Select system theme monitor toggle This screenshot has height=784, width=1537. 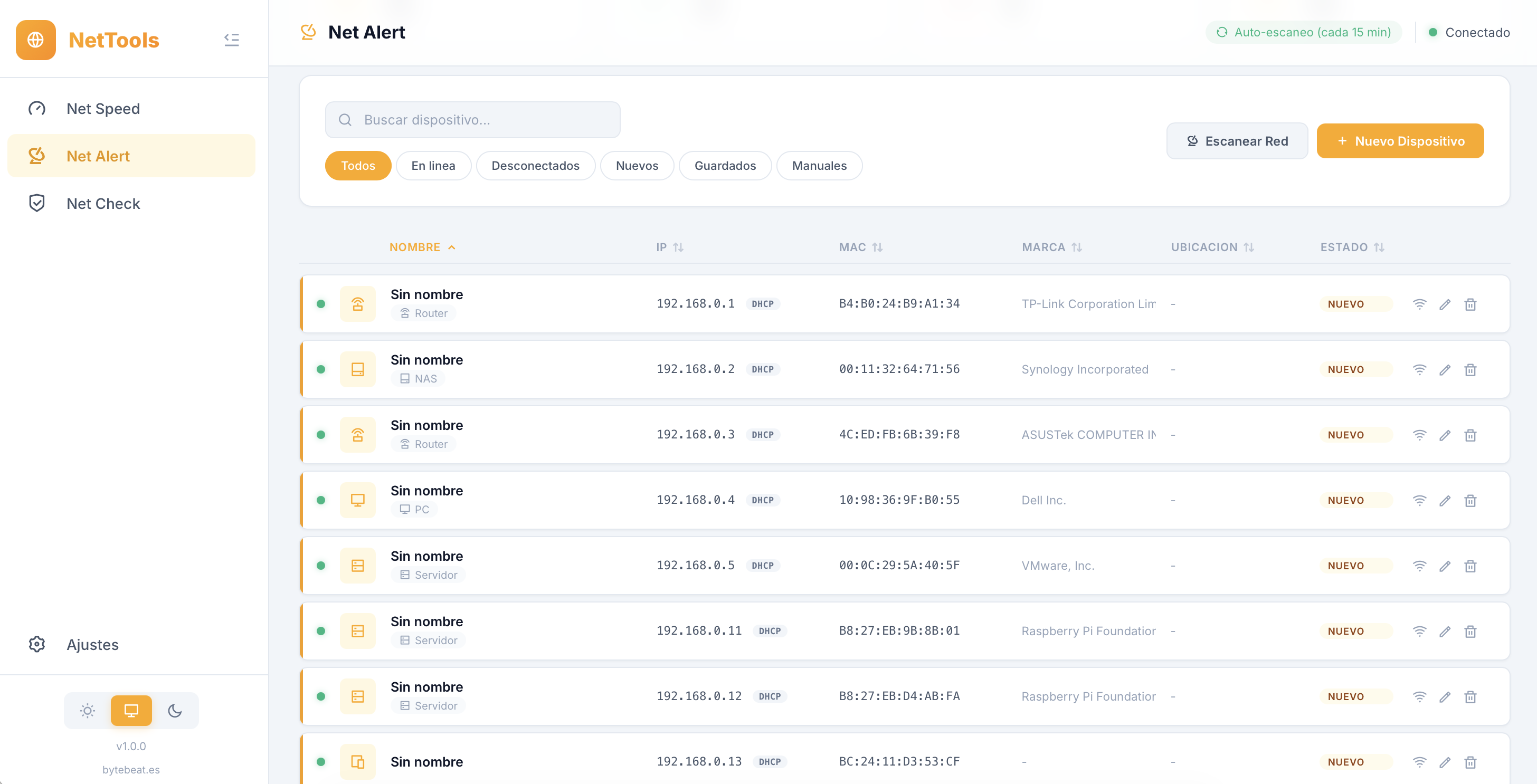click(x=131, y=711)
